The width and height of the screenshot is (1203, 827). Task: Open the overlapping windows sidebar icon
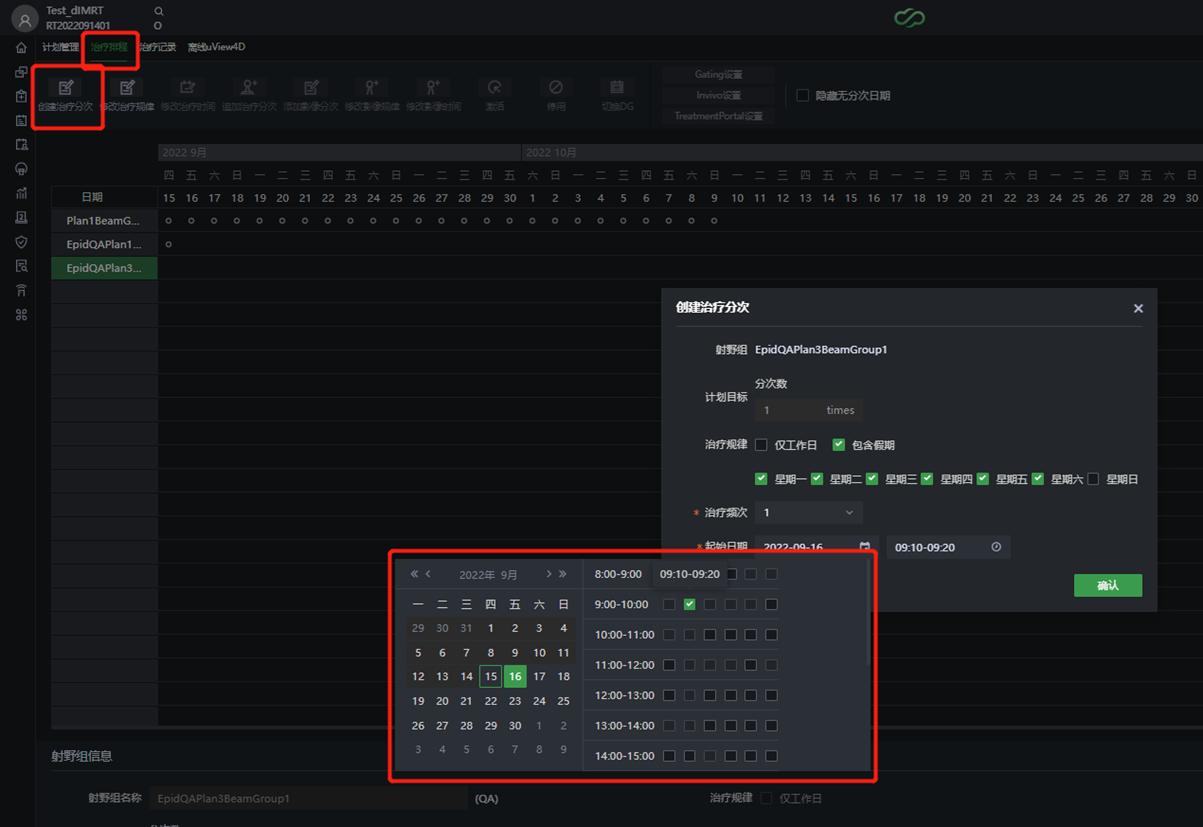[21, 72]
